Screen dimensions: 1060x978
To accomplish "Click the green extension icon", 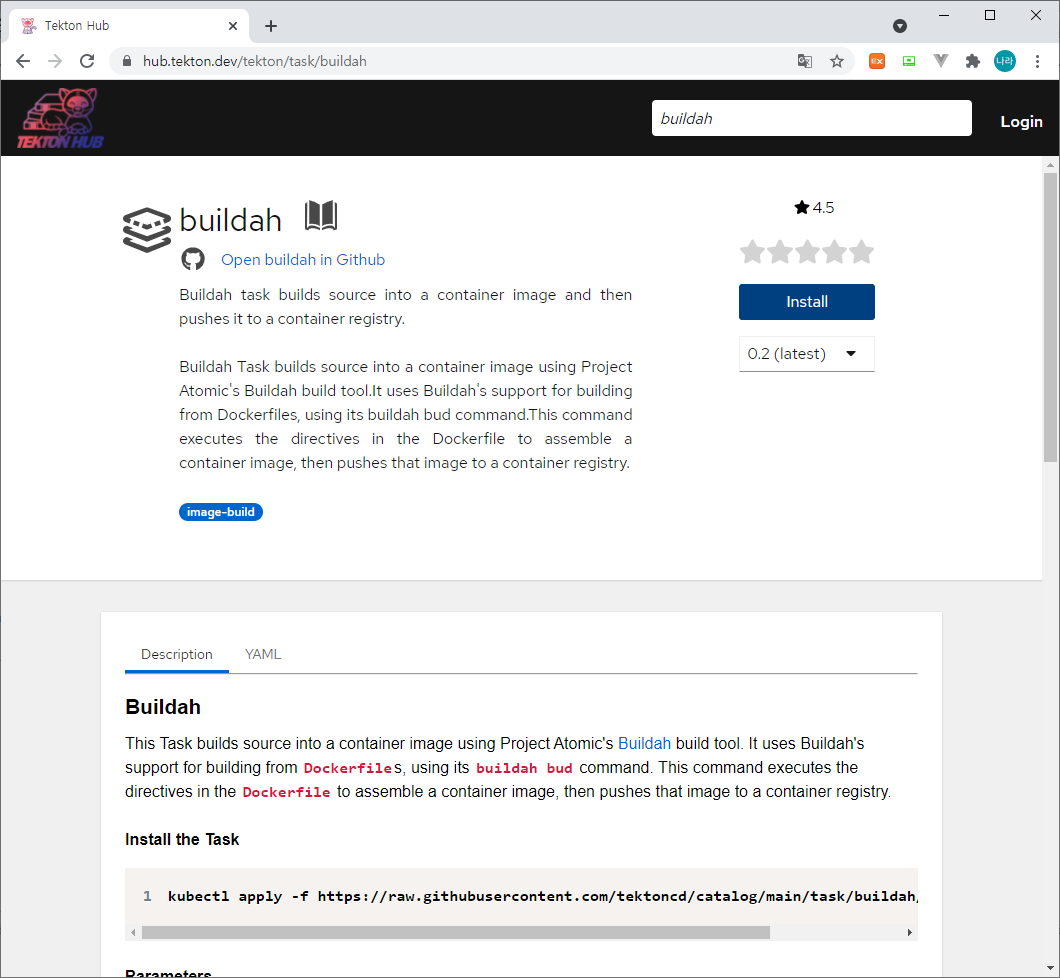I will point(909,61).
